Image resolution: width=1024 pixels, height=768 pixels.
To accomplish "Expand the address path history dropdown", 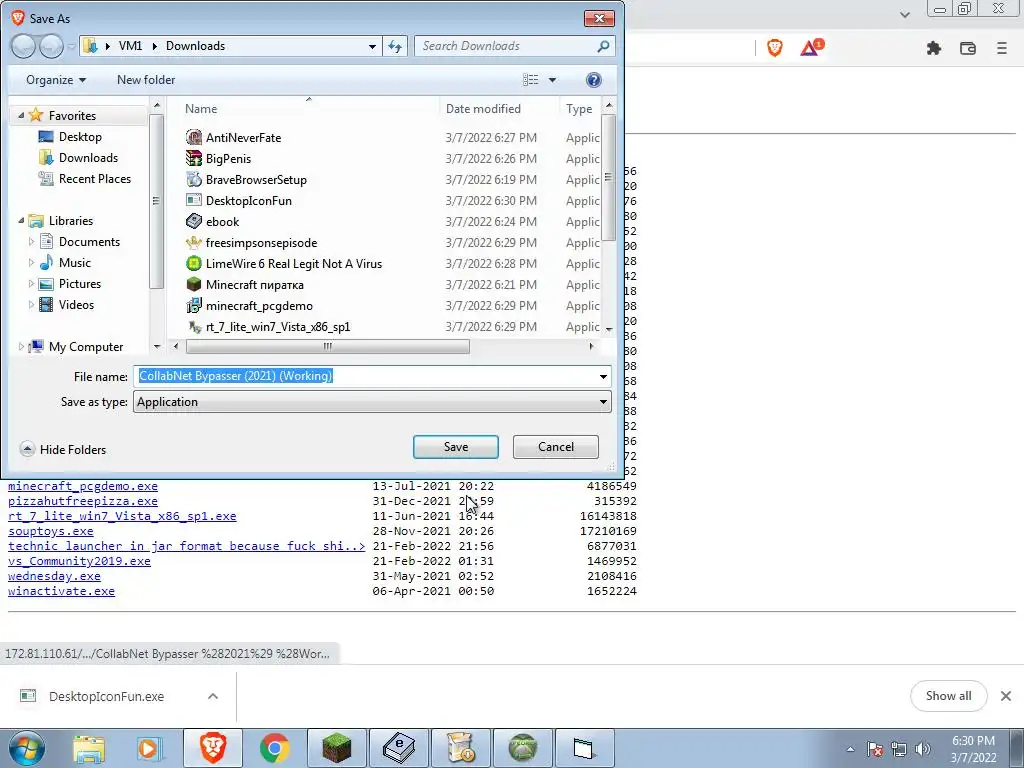I will pos(372,46).
